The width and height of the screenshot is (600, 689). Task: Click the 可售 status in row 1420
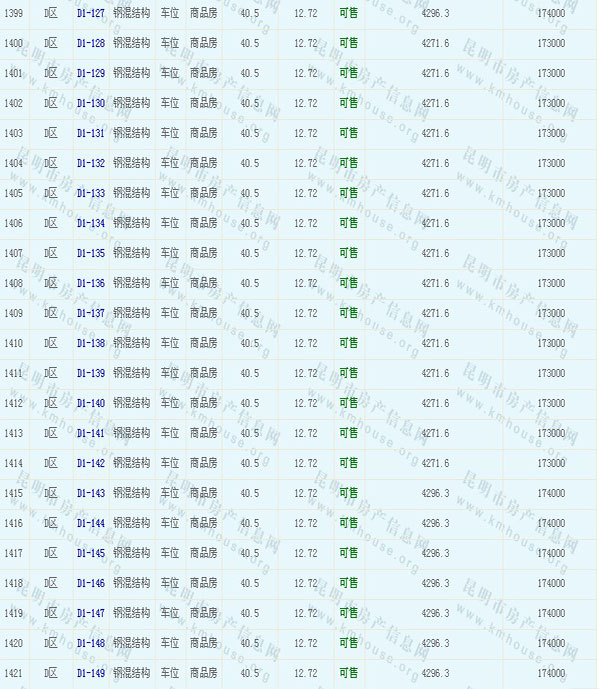click(x=348, y=643)
